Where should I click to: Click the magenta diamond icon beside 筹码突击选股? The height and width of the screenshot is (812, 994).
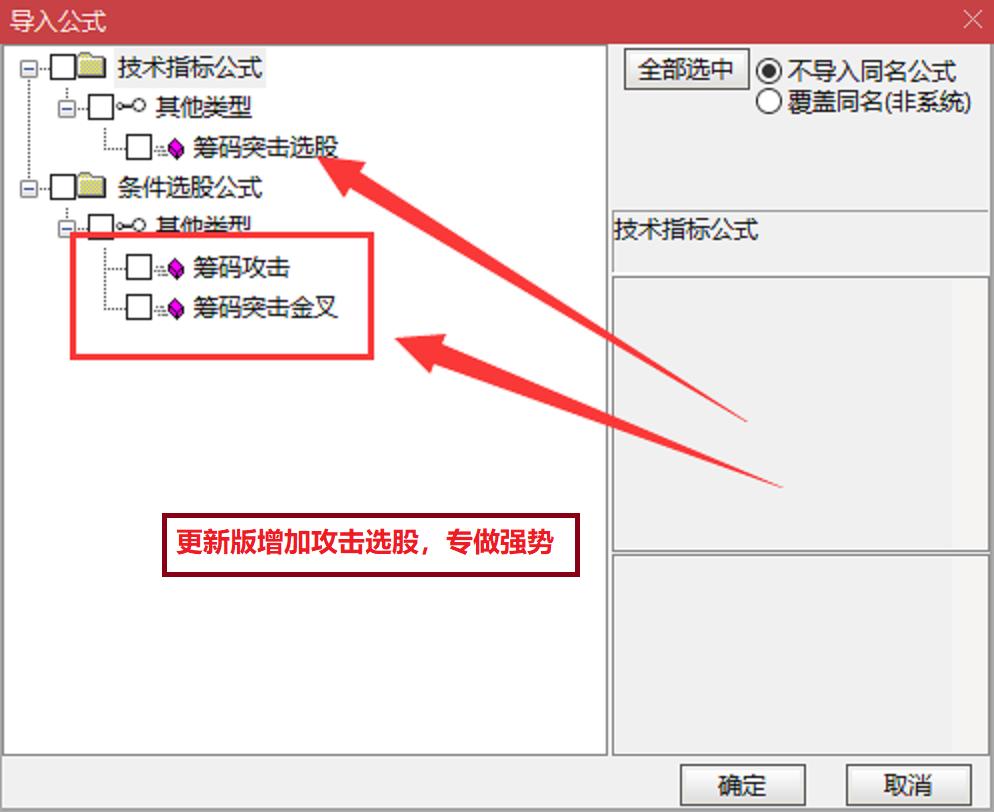tap(175, 149)
